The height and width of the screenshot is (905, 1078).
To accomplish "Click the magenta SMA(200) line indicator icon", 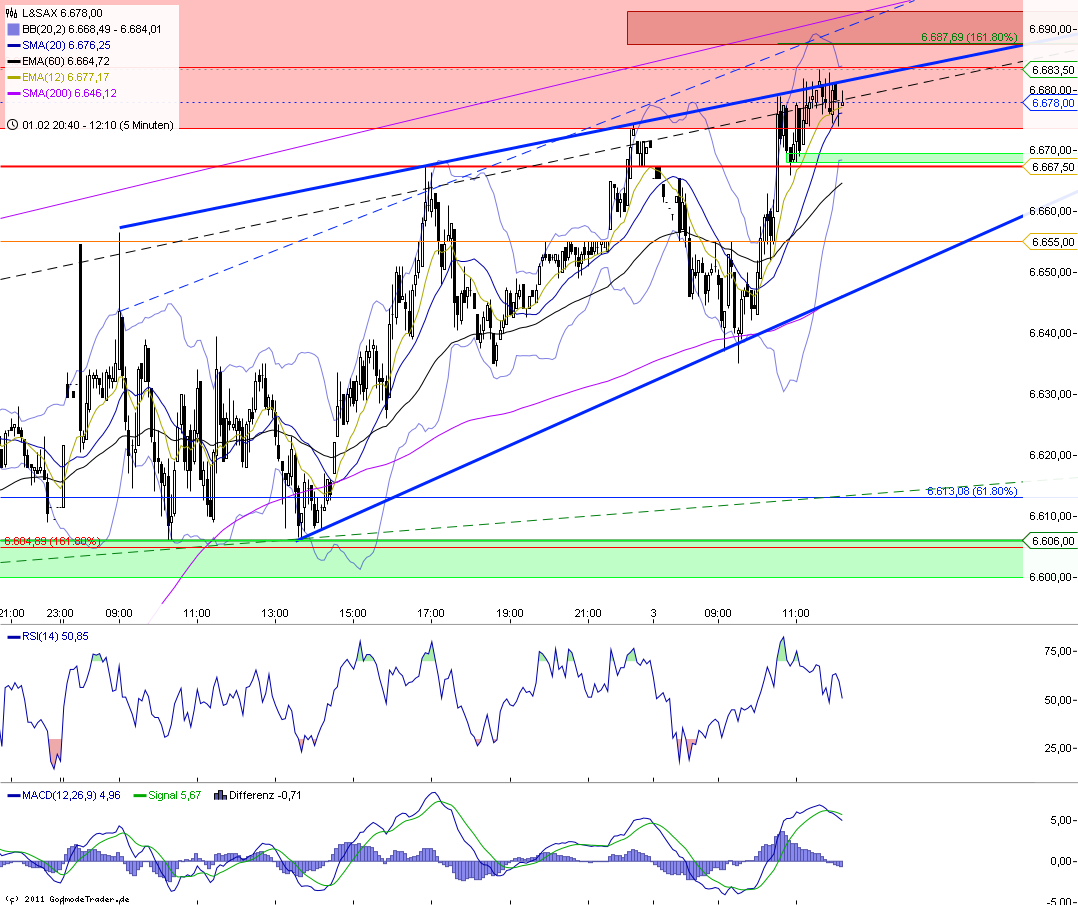I will pyautogui.click(x=12, y=92).
